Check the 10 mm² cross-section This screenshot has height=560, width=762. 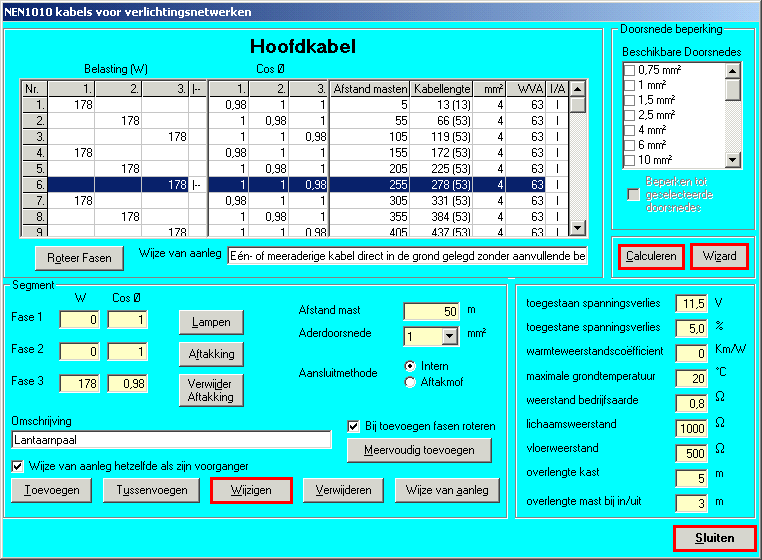[x=629, y=160]
